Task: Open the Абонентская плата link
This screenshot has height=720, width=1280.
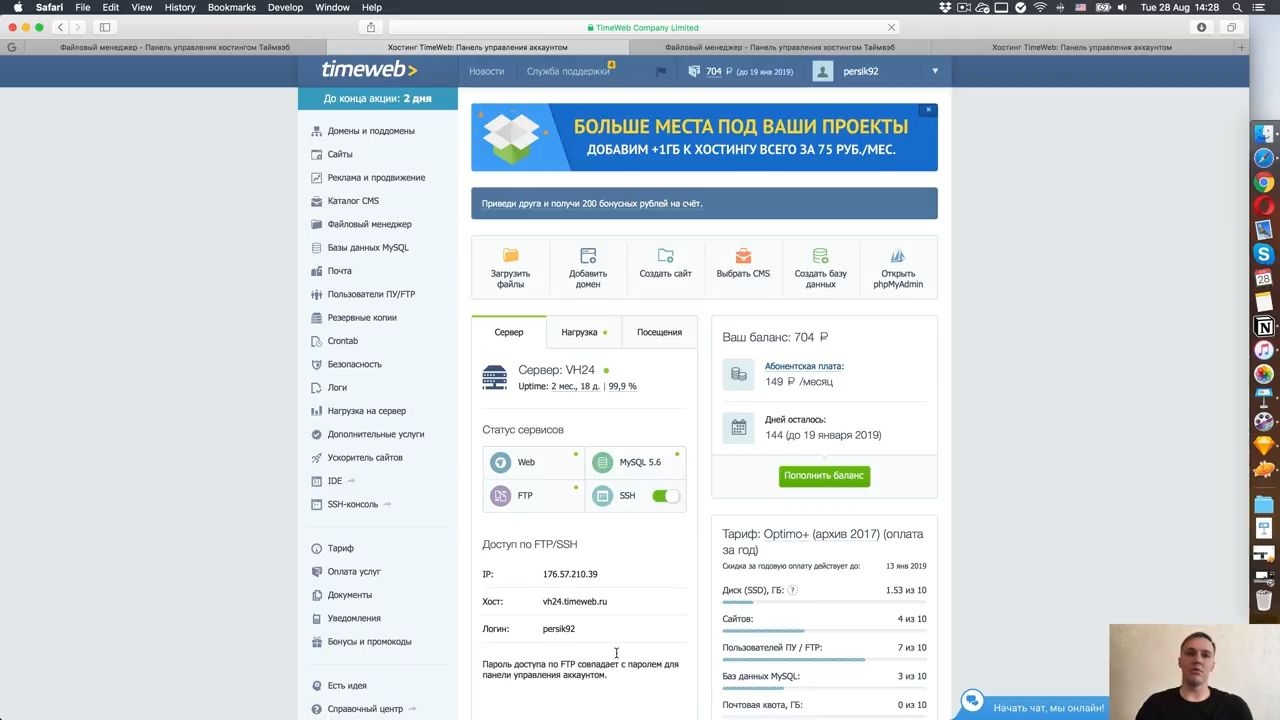Action: 804,366
